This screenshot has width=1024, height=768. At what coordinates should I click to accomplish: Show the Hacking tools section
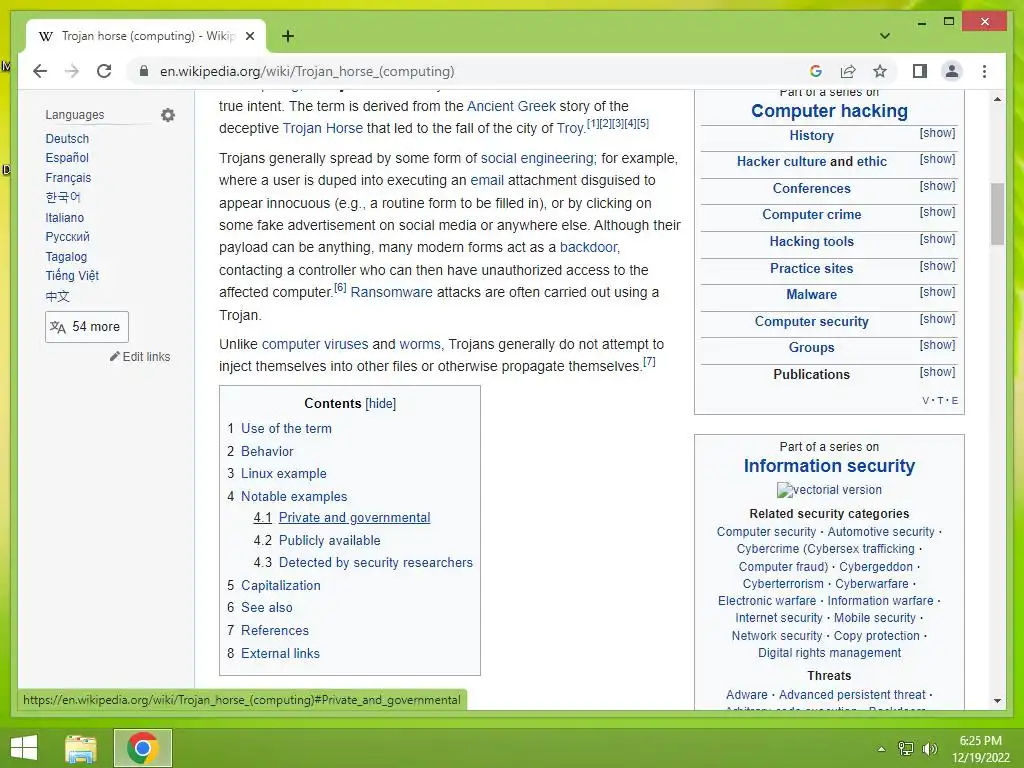937,239
